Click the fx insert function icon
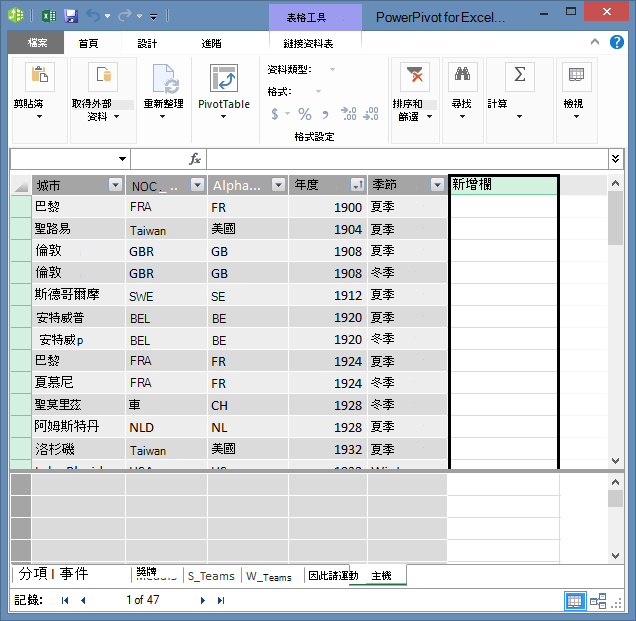Image resolution: width=636 pixels, height=621 pixels. [x=195, y=159]
